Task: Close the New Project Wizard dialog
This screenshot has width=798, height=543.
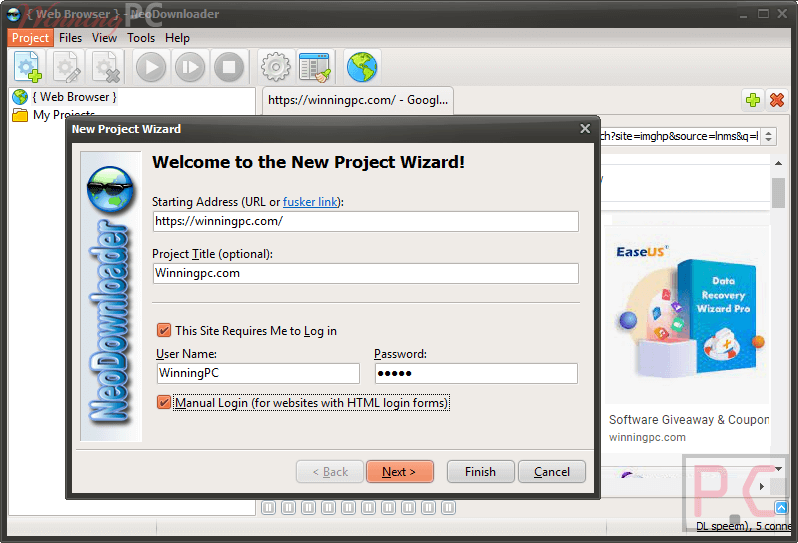Action: pos(585,129)
